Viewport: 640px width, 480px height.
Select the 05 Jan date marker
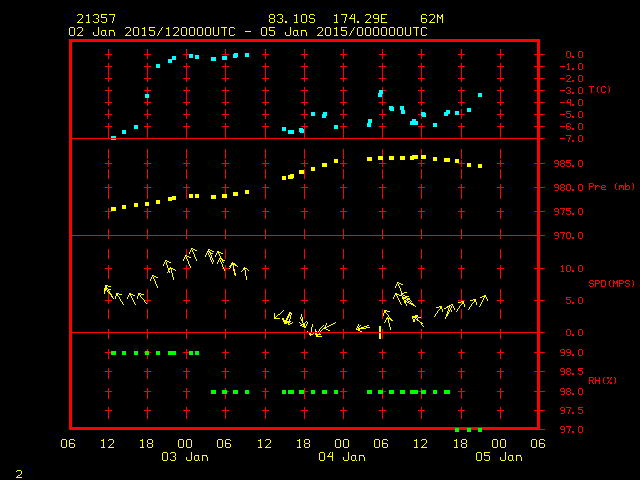pyautogui.click(x=498, y=457)
